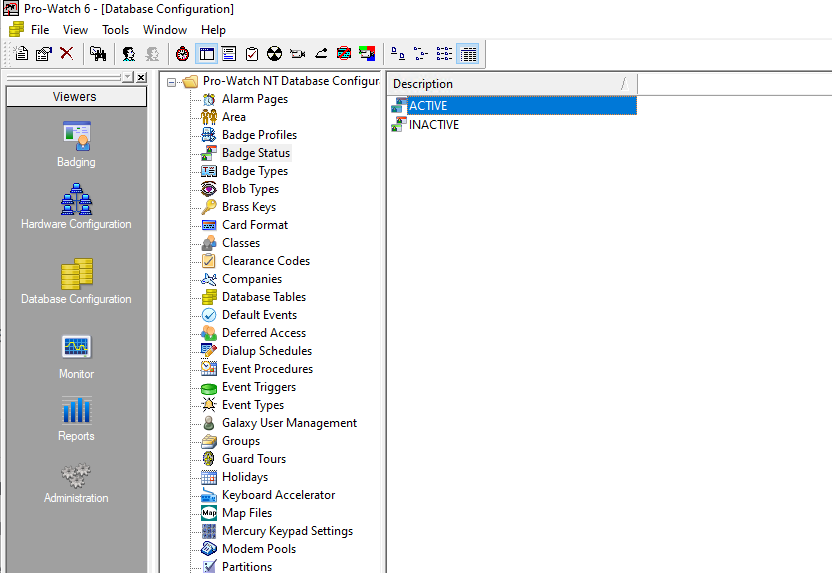Switch to details list view
832x573 pixels.
(468, 54)
